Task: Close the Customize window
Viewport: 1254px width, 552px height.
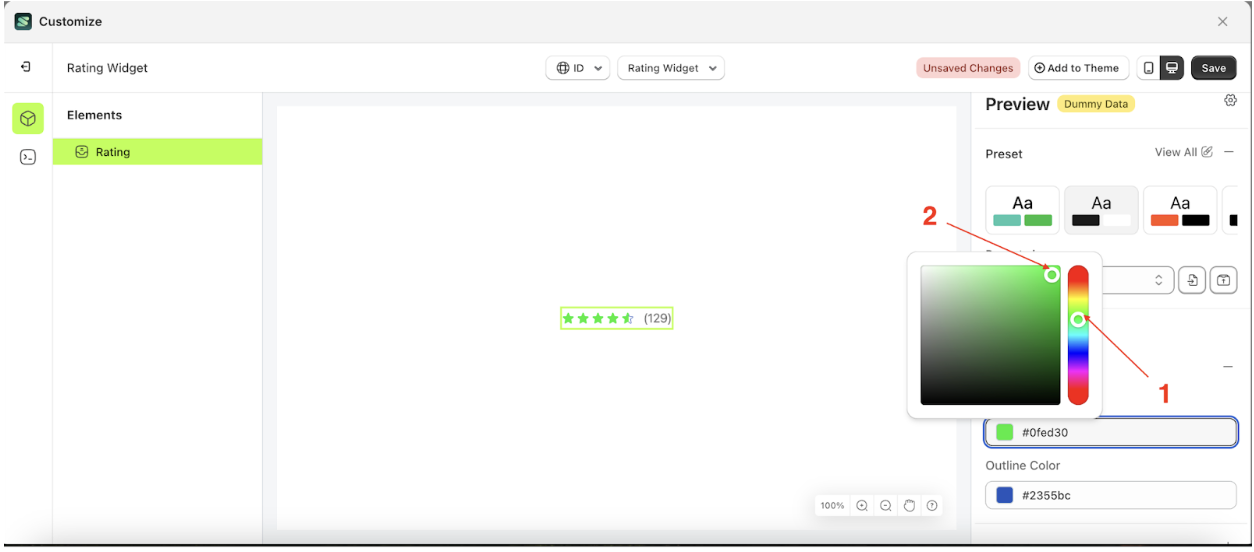Action: click(x=1222, y=21)
